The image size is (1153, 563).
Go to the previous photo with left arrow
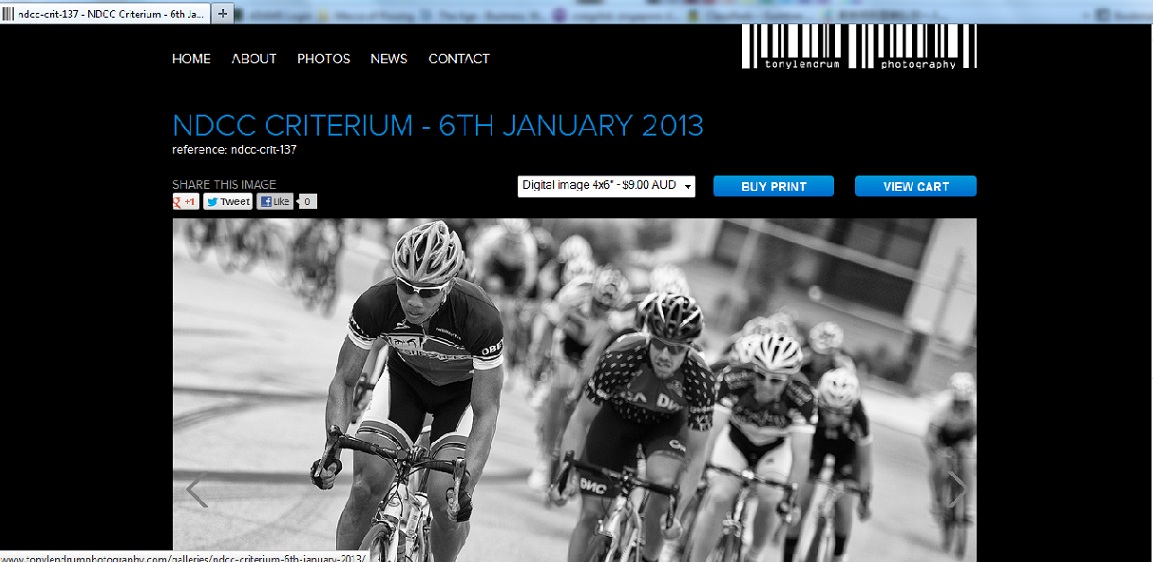[x=196, y=492]
